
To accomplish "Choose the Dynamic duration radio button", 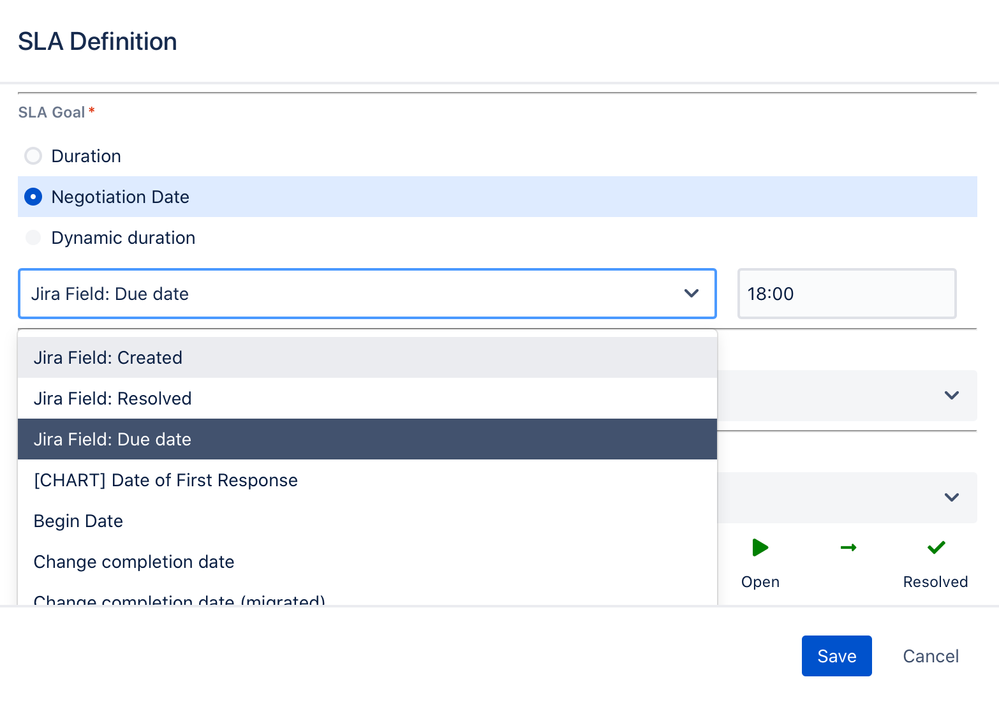I will (x=34, y=238).
